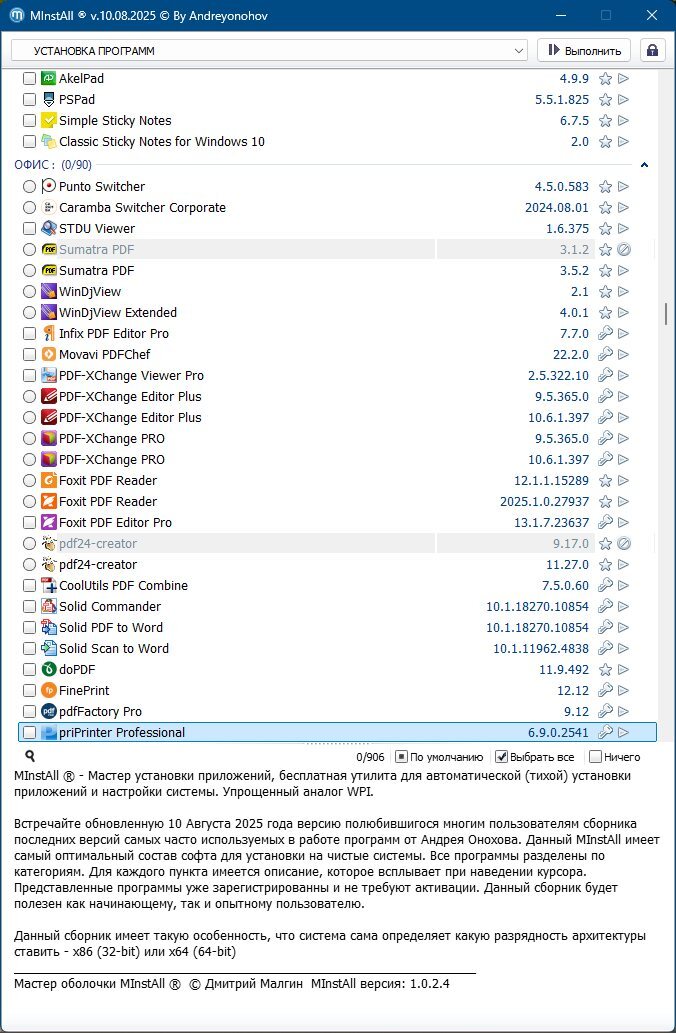Click the star icon for Foxit PDF Reader 2025.1.0.27937
The height and width of the screenshot is (1033, 676).
605,501
